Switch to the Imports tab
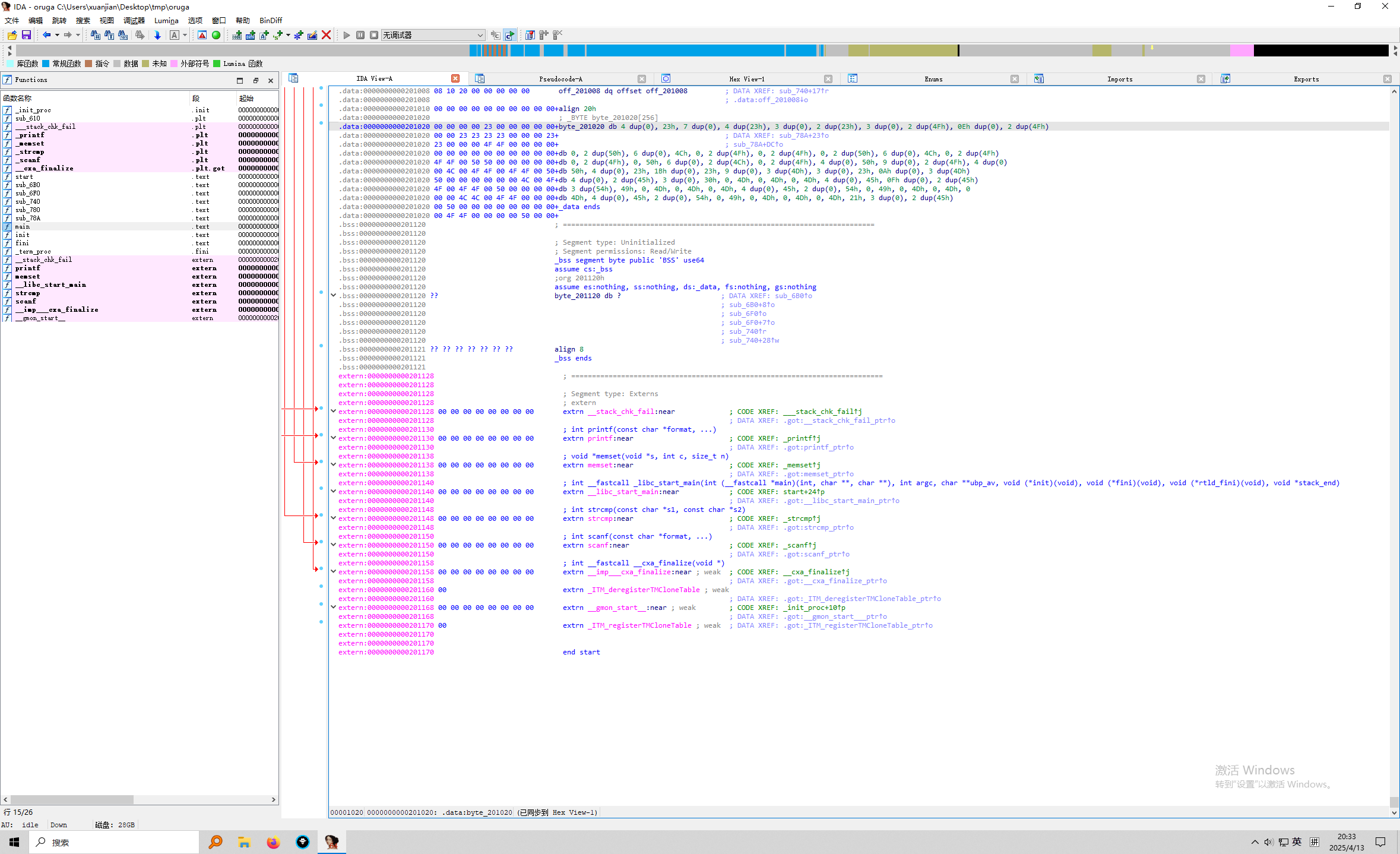The image size is (1400, 854). (1119, 79)
